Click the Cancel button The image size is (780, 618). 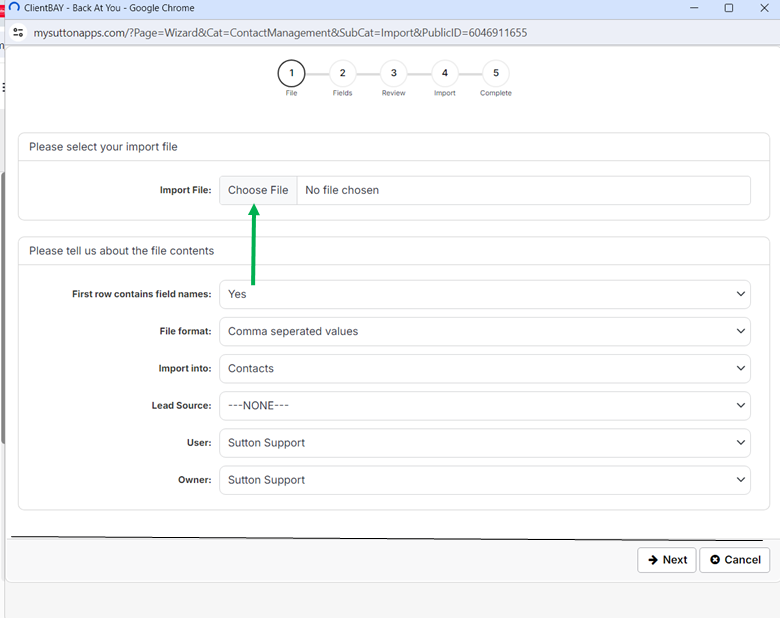click(734, 560)
